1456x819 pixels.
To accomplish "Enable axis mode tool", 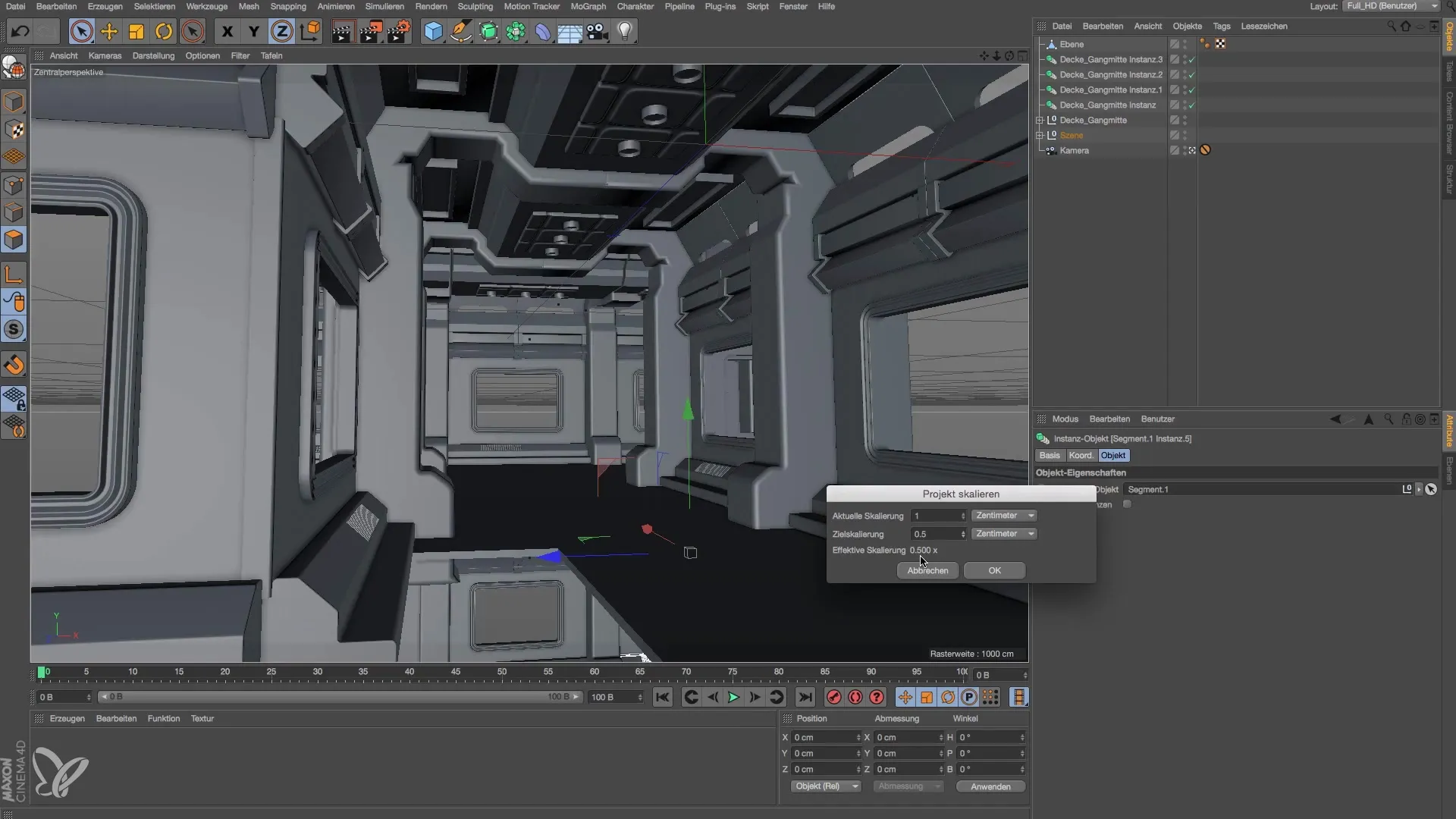I will point(14,275).
